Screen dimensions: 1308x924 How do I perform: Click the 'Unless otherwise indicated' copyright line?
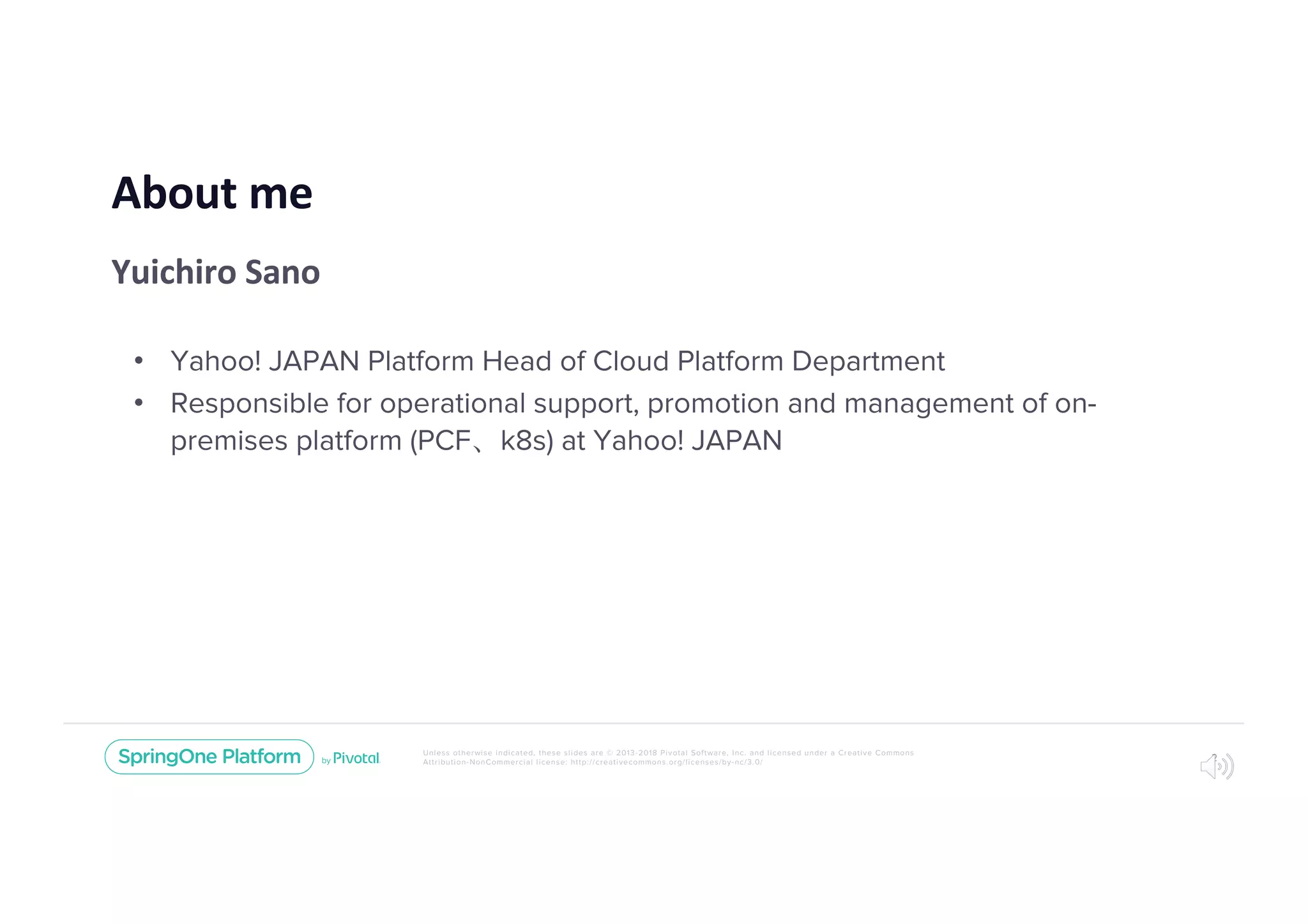tap(668, 753)
